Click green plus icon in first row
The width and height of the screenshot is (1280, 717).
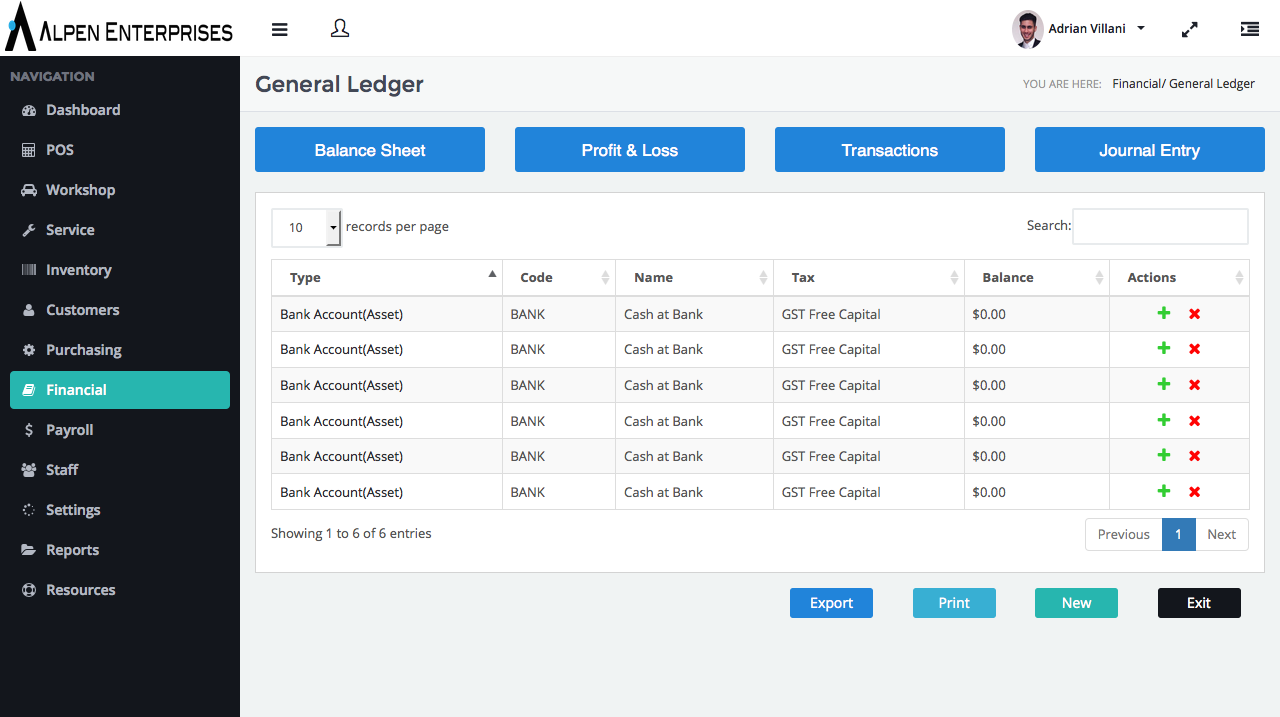click(x=1163, y=314)
